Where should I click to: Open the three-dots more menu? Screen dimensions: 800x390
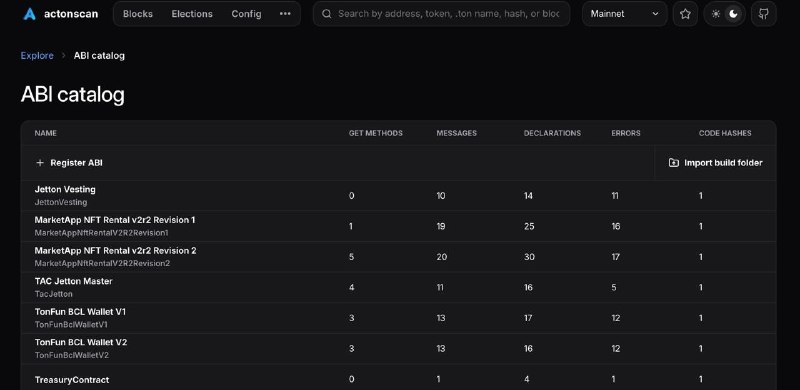pos(285,14)
